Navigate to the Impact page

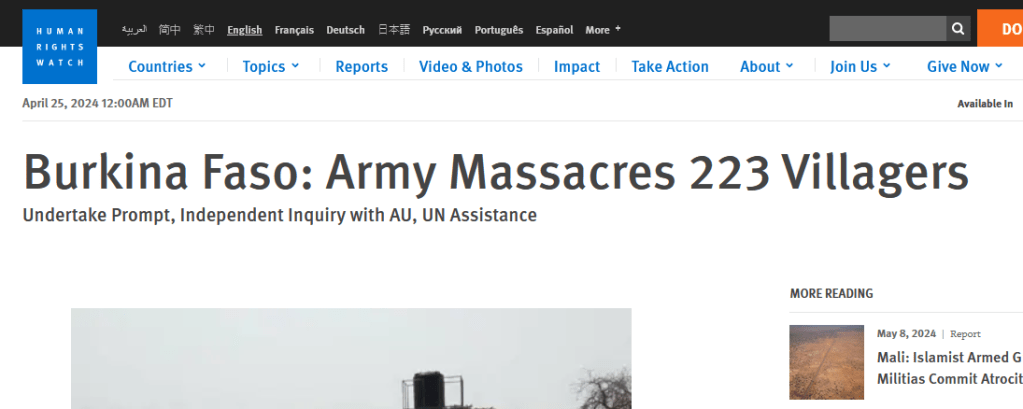577,67
